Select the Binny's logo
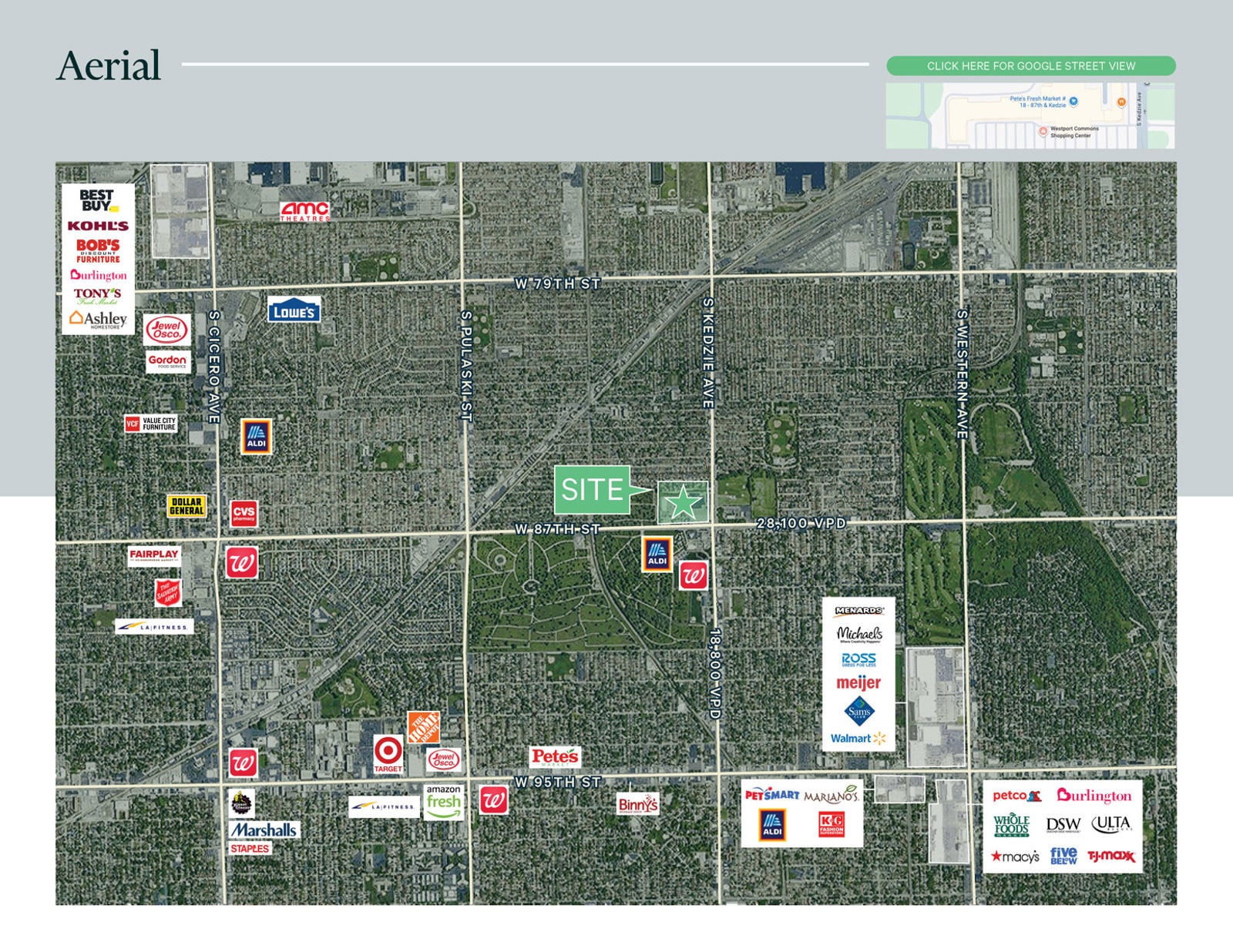The height and width of the screenshot is (952, 1233). point(638,805)
